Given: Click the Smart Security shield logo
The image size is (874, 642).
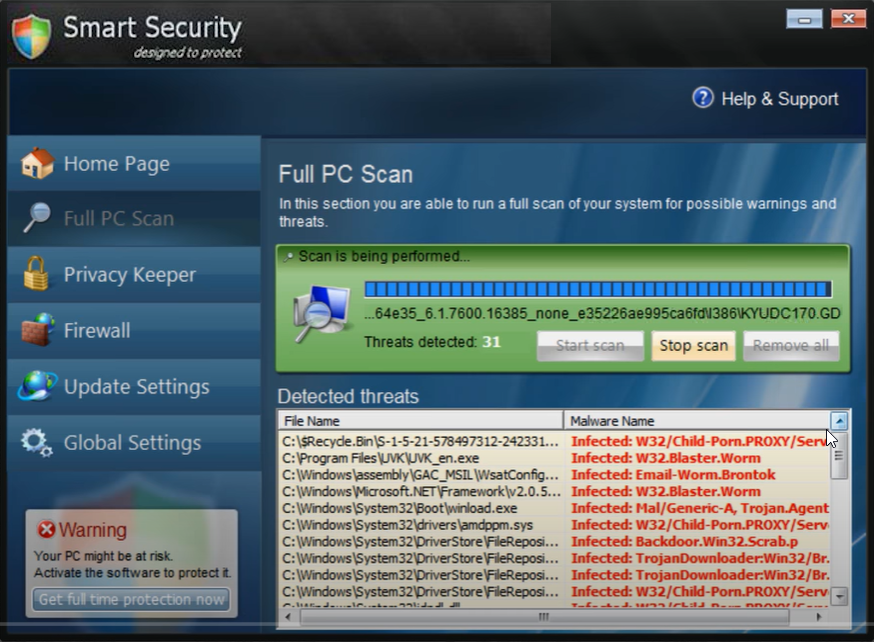Looking at the screenshot, I should (x=32, y=36).
